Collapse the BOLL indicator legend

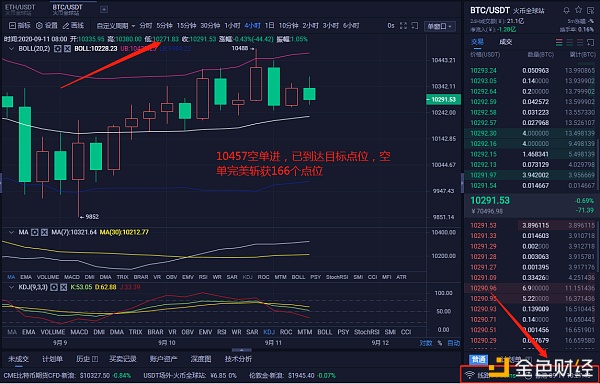(x=11, y=49)
